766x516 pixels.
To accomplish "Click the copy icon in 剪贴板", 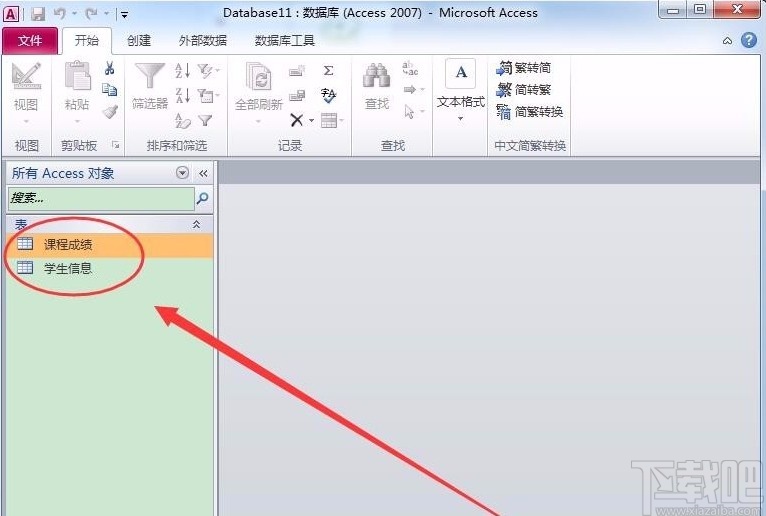I will pyautogui.click(x=109, y=90).
